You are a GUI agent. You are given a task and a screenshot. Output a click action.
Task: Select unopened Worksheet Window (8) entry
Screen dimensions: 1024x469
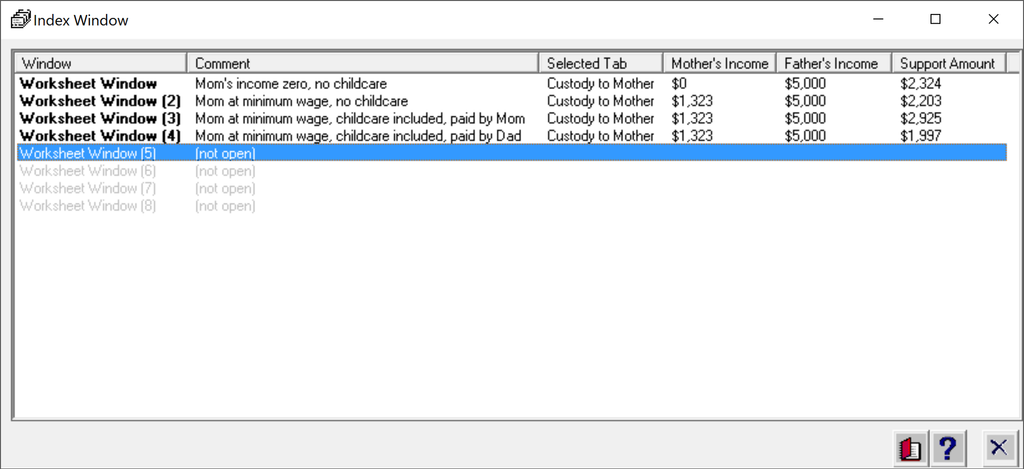[x=87, y=206]
